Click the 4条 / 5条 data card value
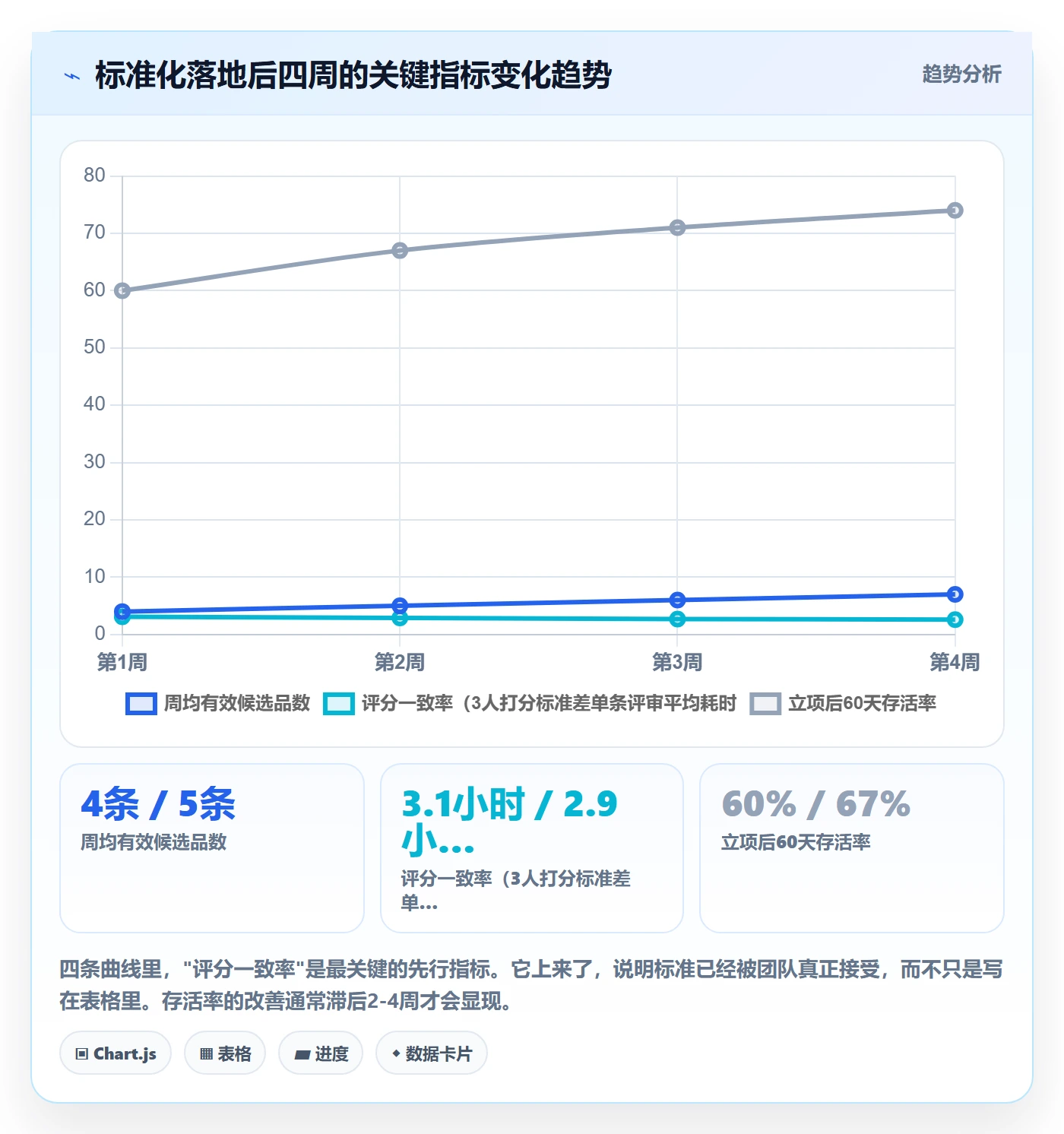The height and width of the screenshot is (1134, 1064). 158,804
